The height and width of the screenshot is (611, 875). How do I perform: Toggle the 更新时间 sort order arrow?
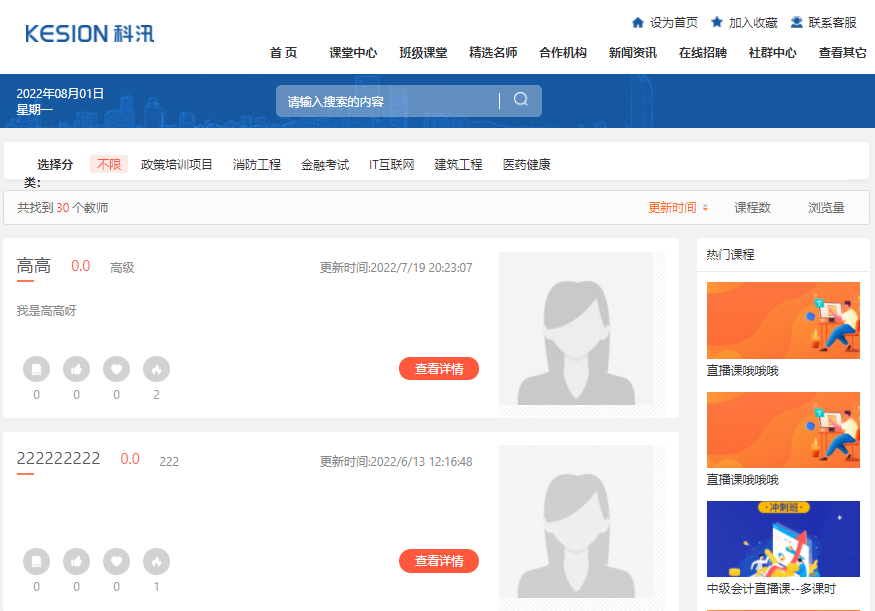(705, 208)
